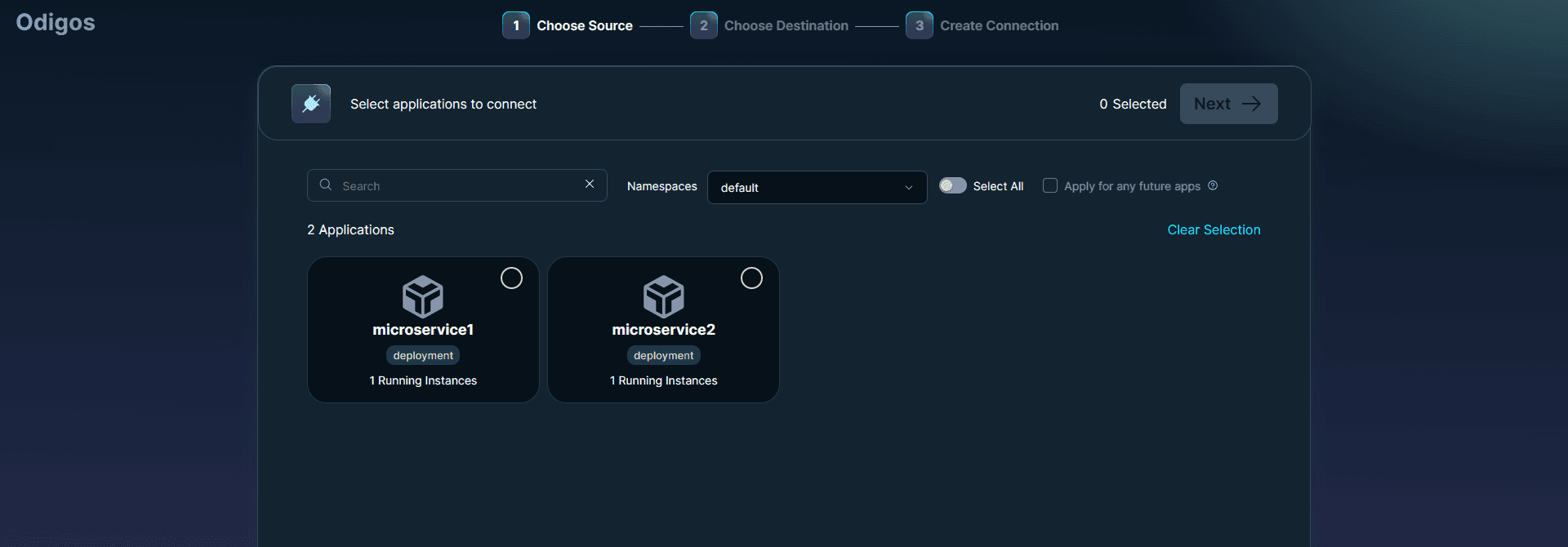The width and height of the screenshot is (1568, 547).
Task: Click the microservice2 cube icon
Action: (x=664, y=296)
